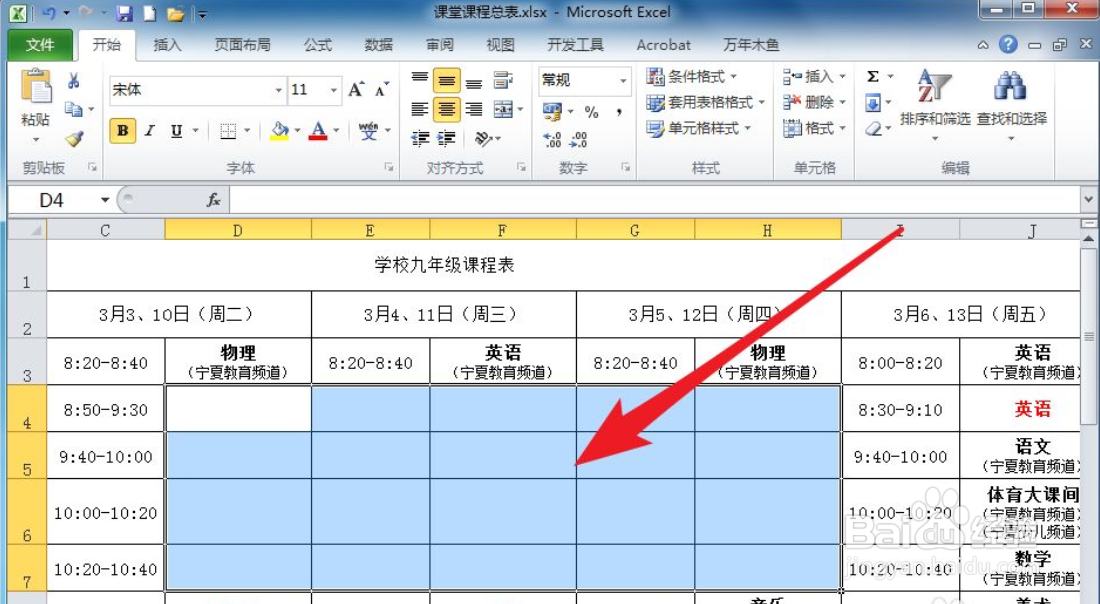Click the Save icon on the Quick Access Toolbar
1100x604 pixels.
123,11
